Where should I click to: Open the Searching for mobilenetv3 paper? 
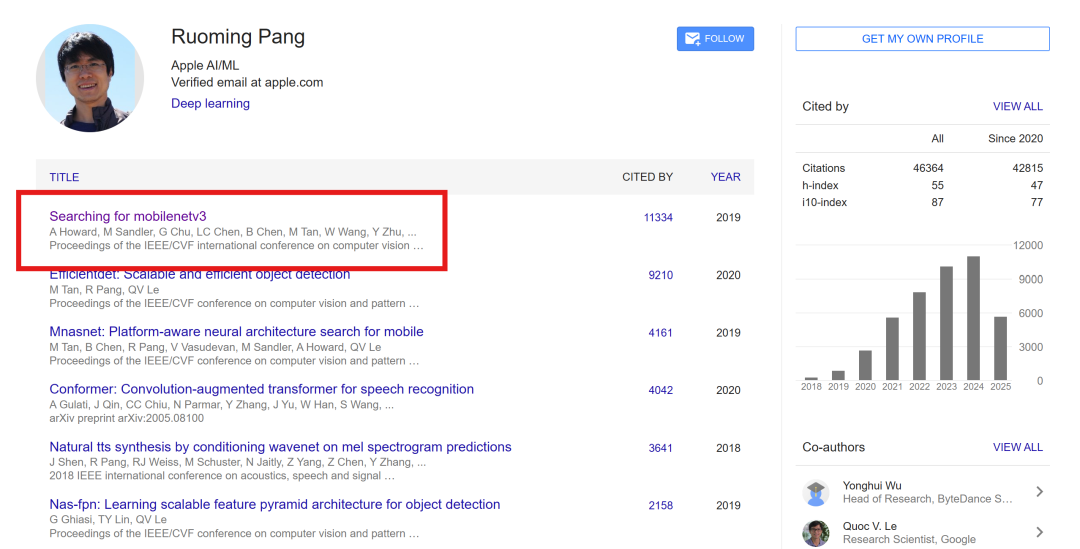point(127,216)
